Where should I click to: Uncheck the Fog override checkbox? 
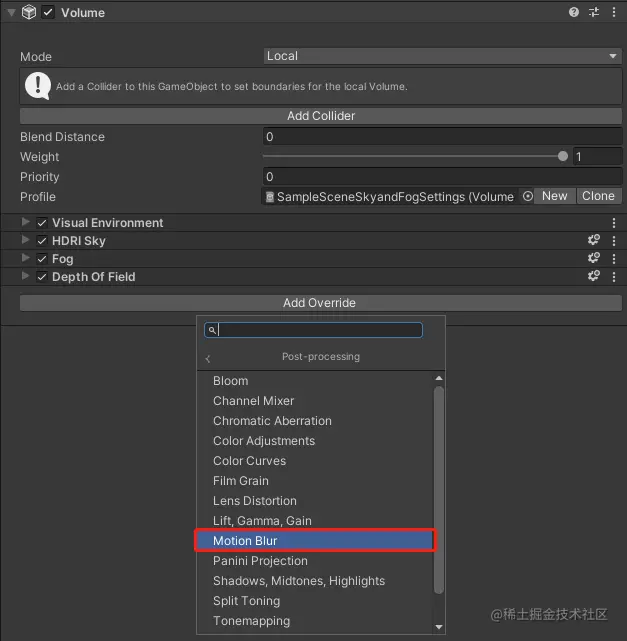point(42,259)
